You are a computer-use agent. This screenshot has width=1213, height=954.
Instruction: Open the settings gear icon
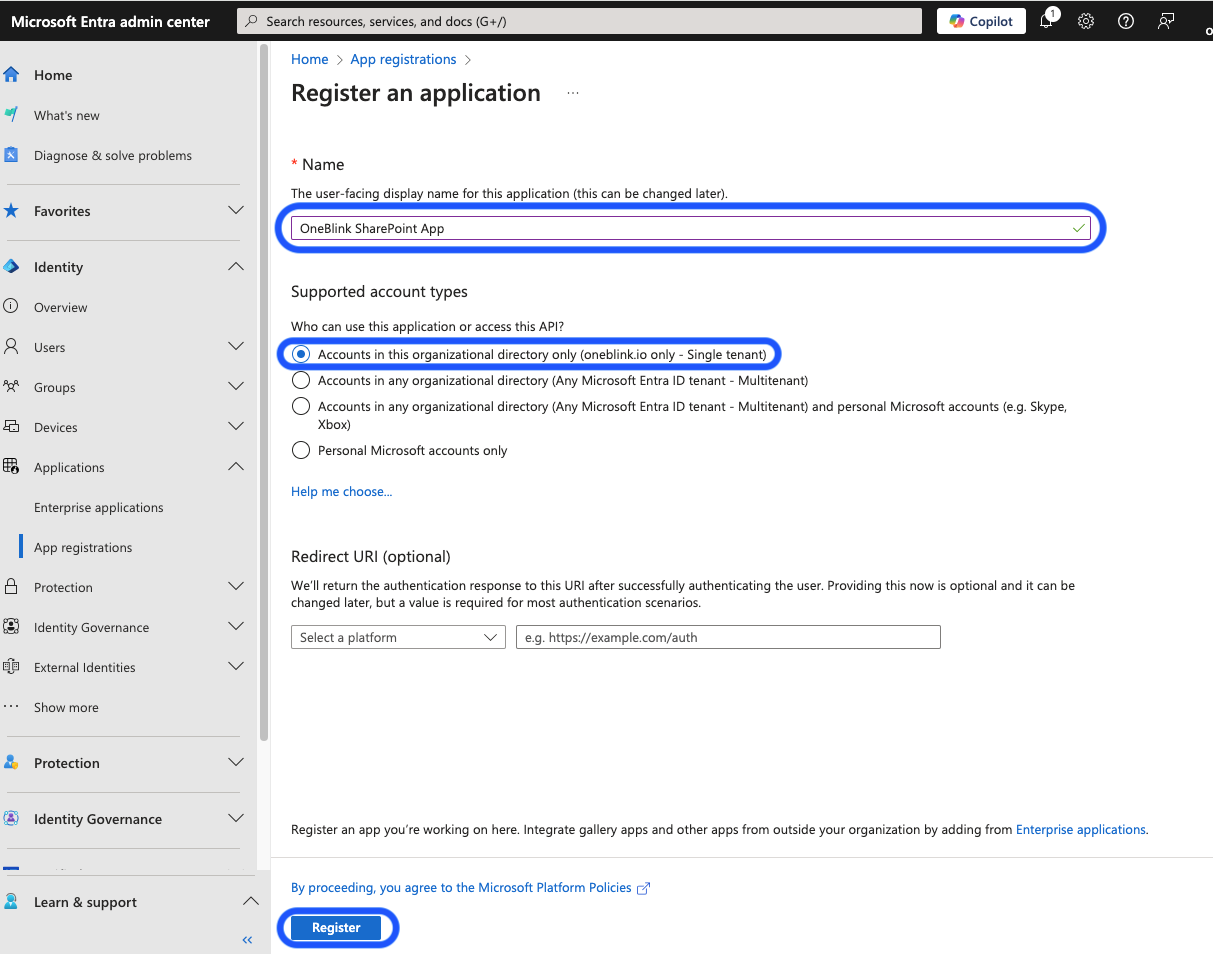pyautogui.click(x=1086, y=21)
